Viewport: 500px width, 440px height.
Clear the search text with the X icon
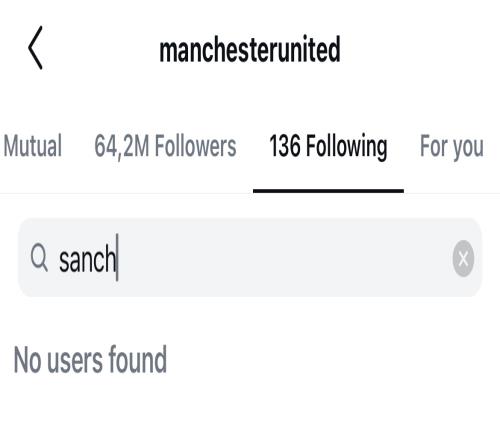pos(463,258)
